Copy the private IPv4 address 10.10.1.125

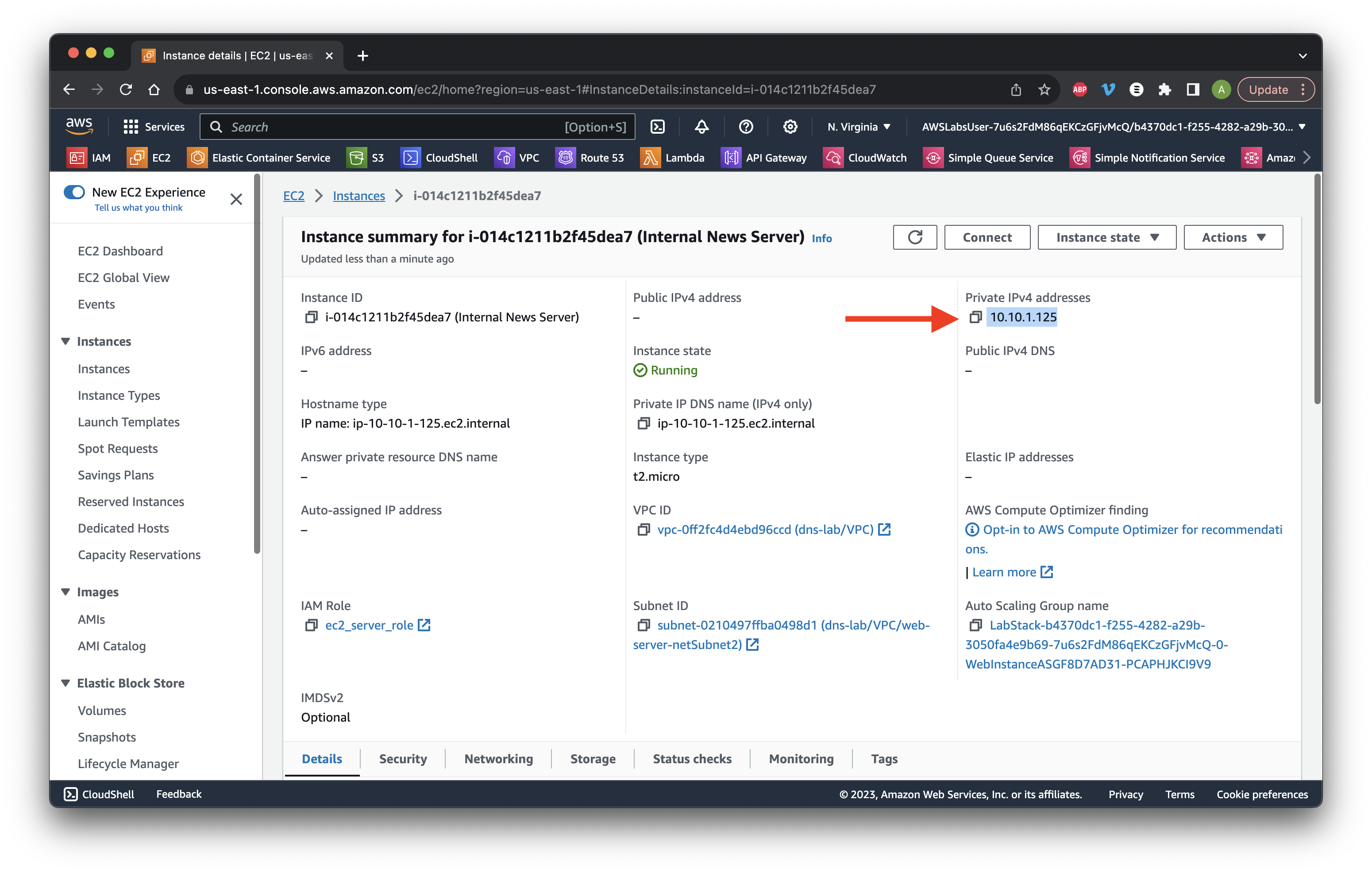[x=975, y=317]
